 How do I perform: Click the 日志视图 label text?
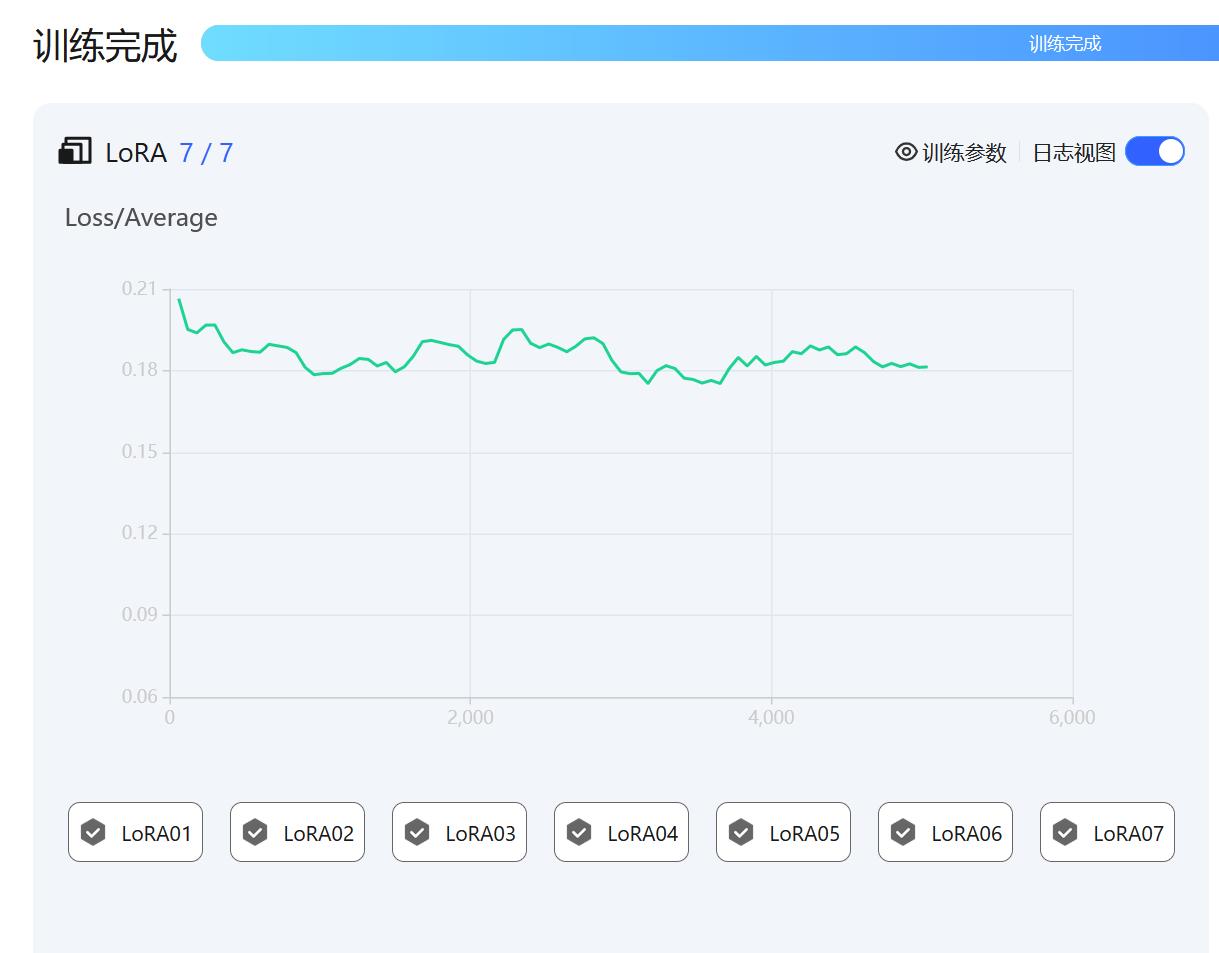(1073, 153)
